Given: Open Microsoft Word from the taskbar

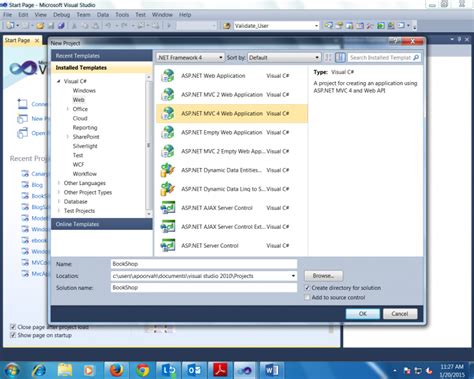Looking at the screenshot, I should (272, 370).
